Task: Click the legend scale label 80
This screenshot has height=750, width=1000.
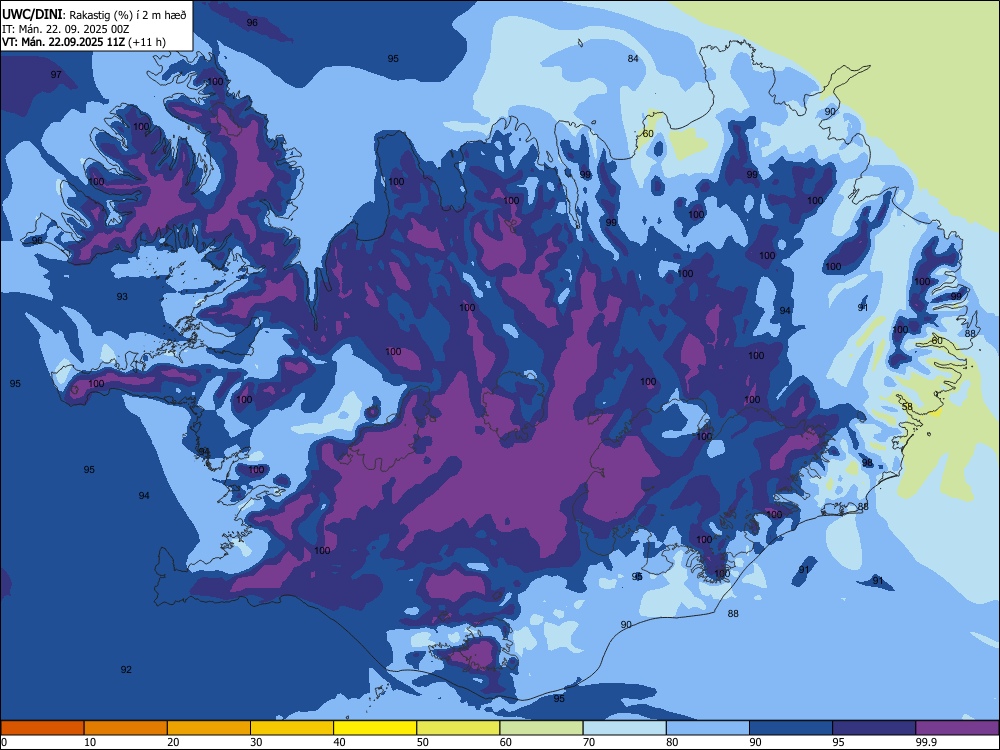Action: (672, 742)
